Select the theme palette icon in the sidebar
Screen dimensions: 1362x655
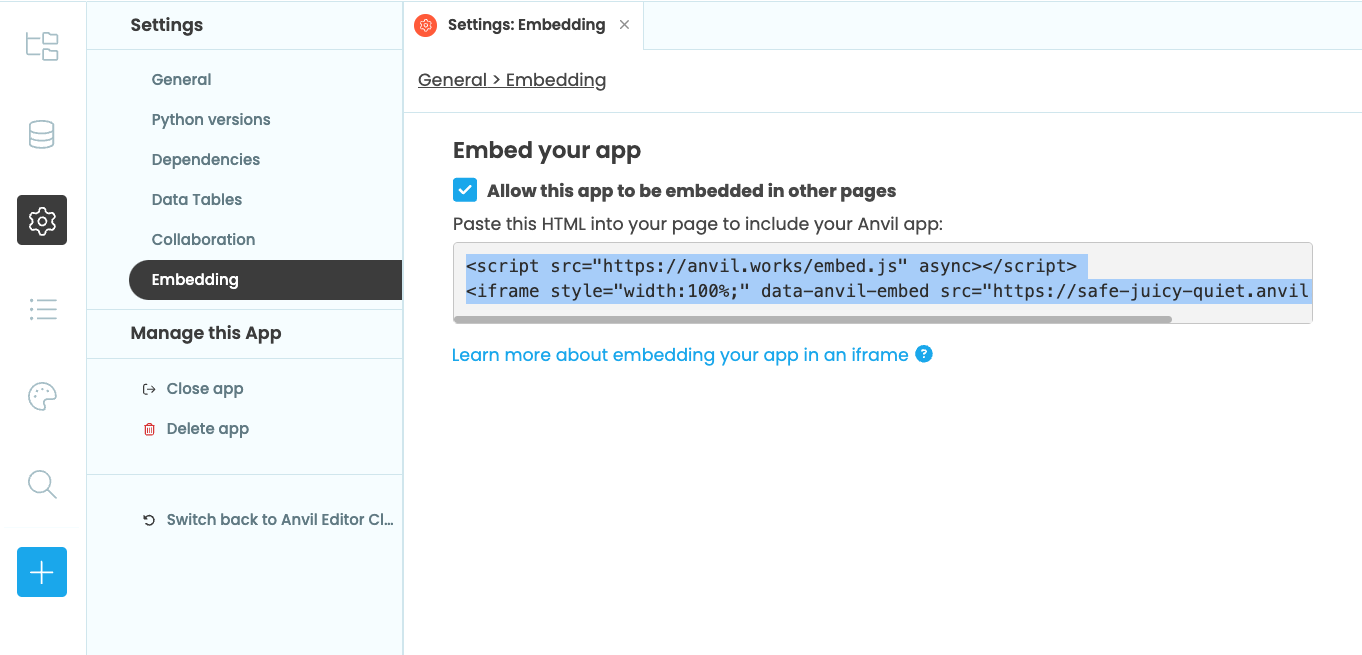point(41,396)
